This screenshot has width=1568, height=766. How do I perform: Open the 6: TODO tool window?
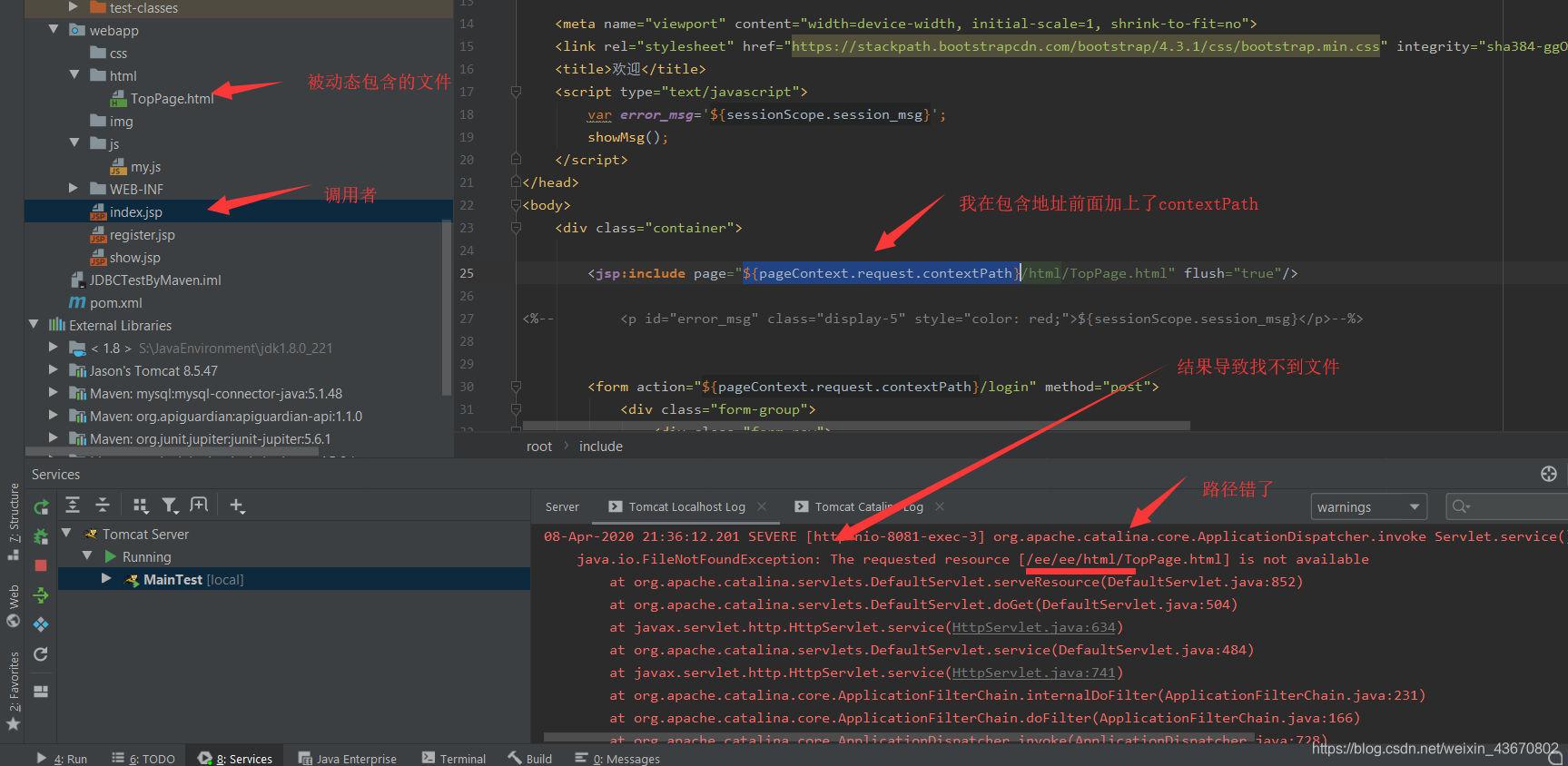pos(143,759)
